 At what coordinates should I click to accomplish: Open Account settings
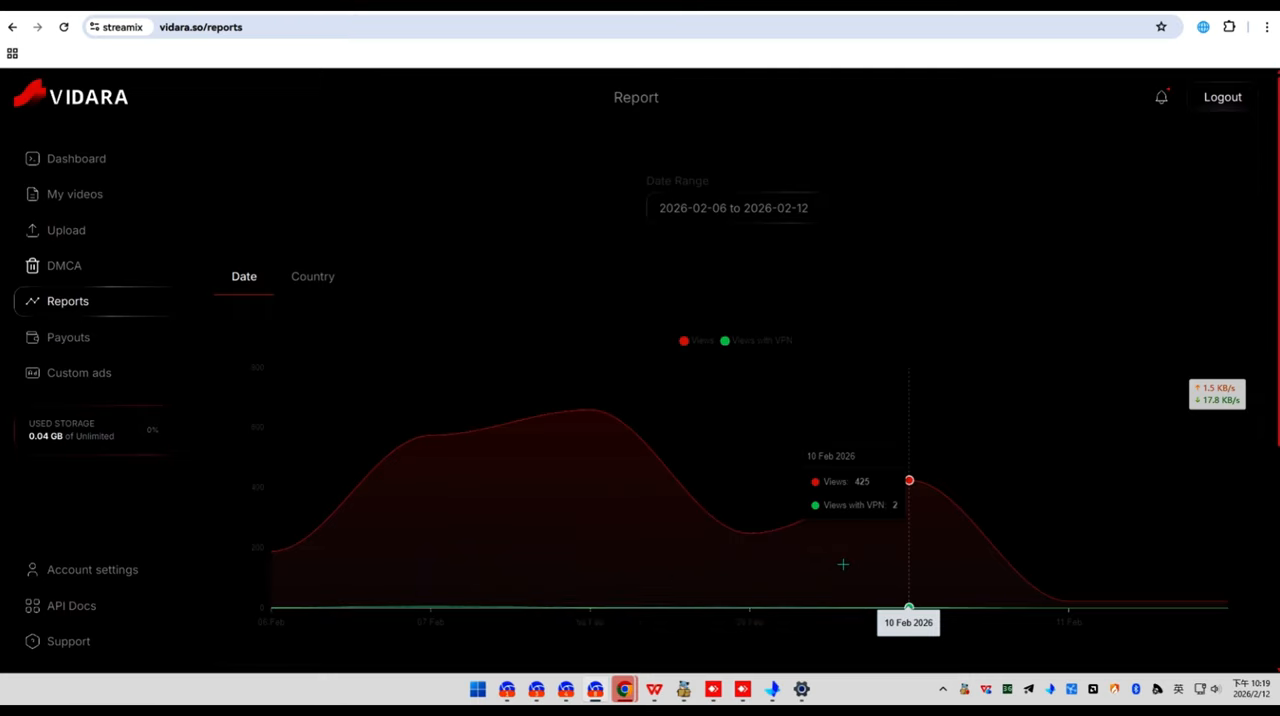coord(92,570)
